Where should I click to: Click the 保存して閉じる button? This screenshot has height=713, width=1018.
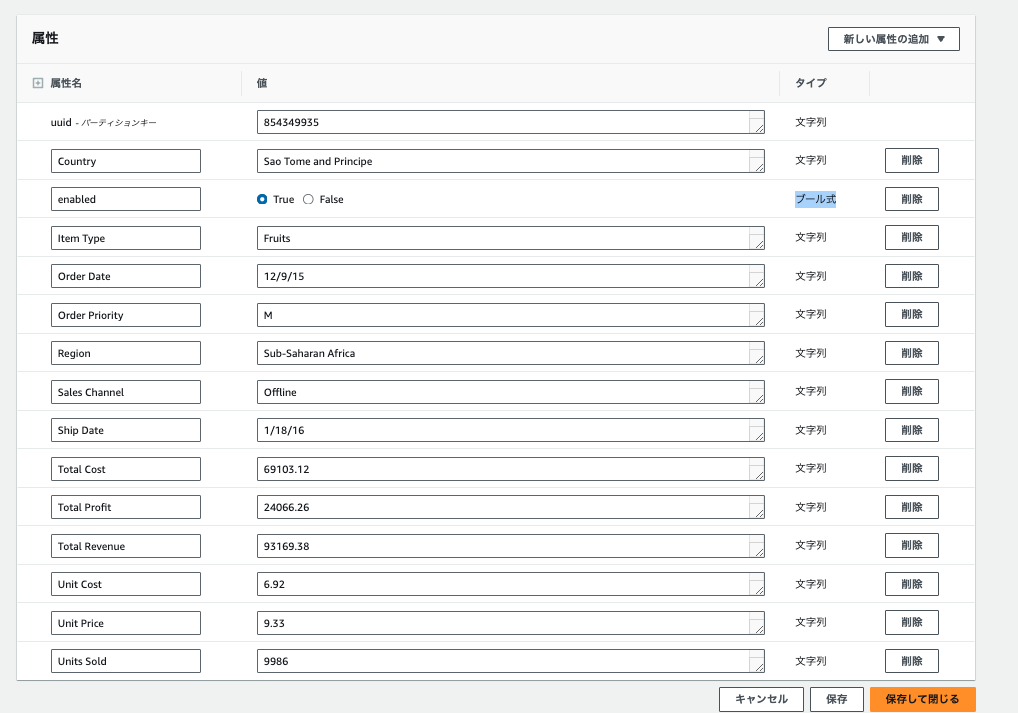[922, 699]
